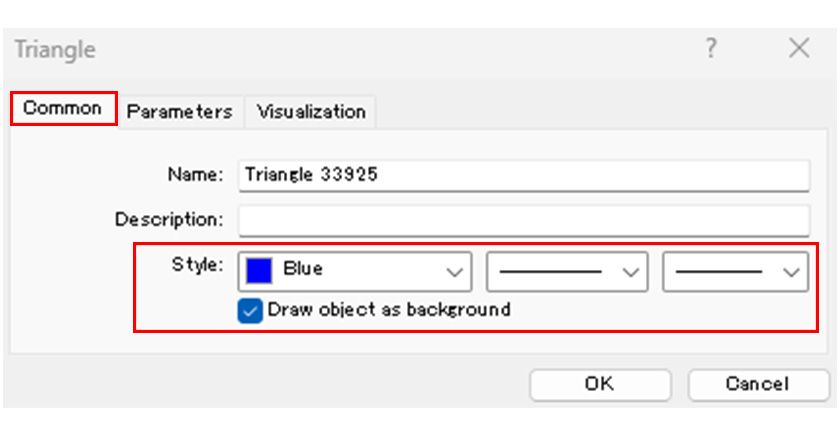Close the Triangle dialog window
This screenshot has width=840, height=436.
tap(798, 48)
